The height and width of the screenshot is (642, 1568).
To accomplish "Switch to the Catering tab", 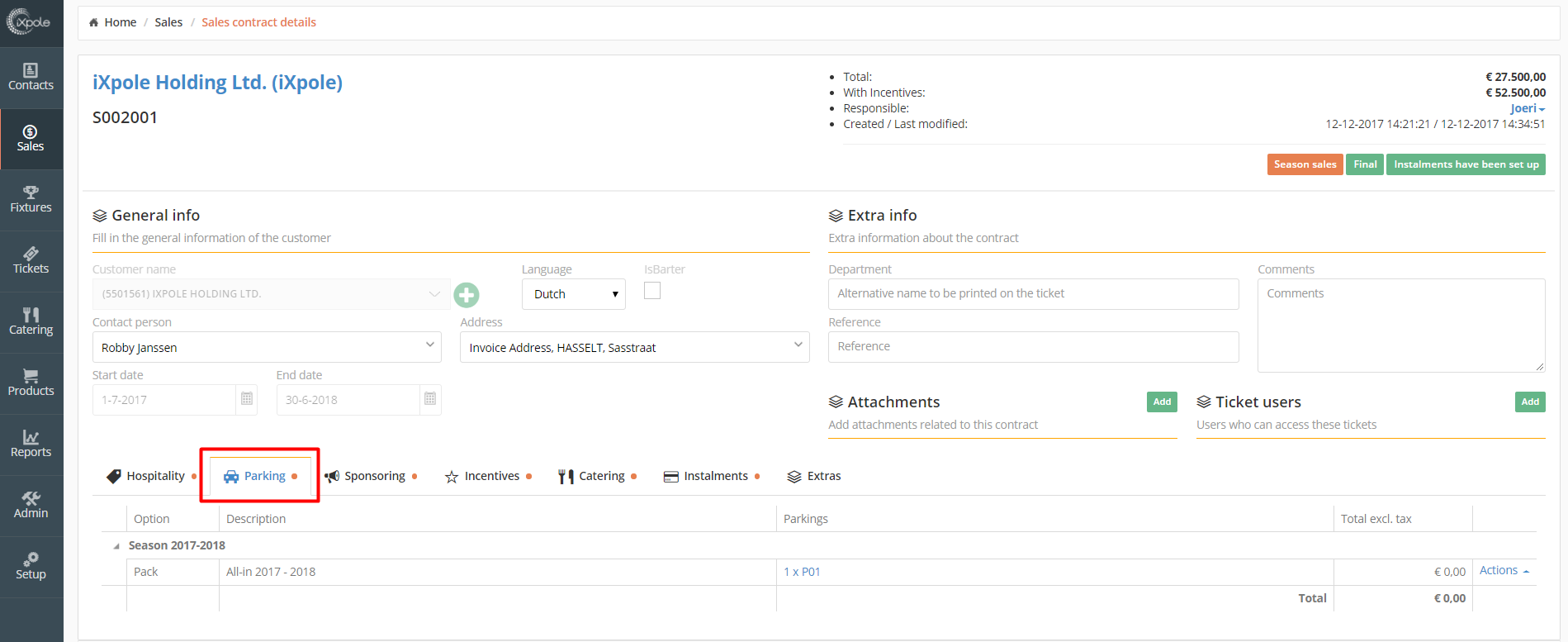I will pos(597,476).
